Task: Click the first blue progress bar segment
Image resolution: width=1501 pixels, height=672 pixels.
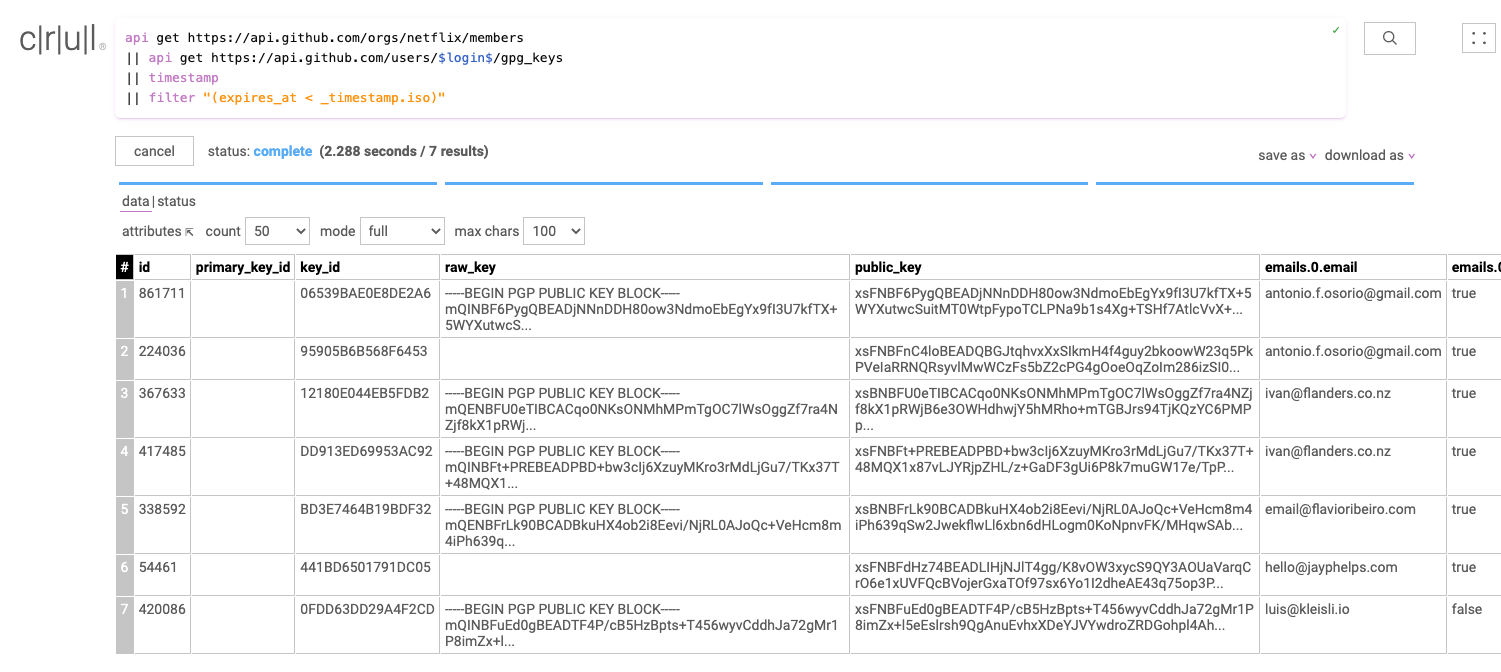Action: [277, 183]
